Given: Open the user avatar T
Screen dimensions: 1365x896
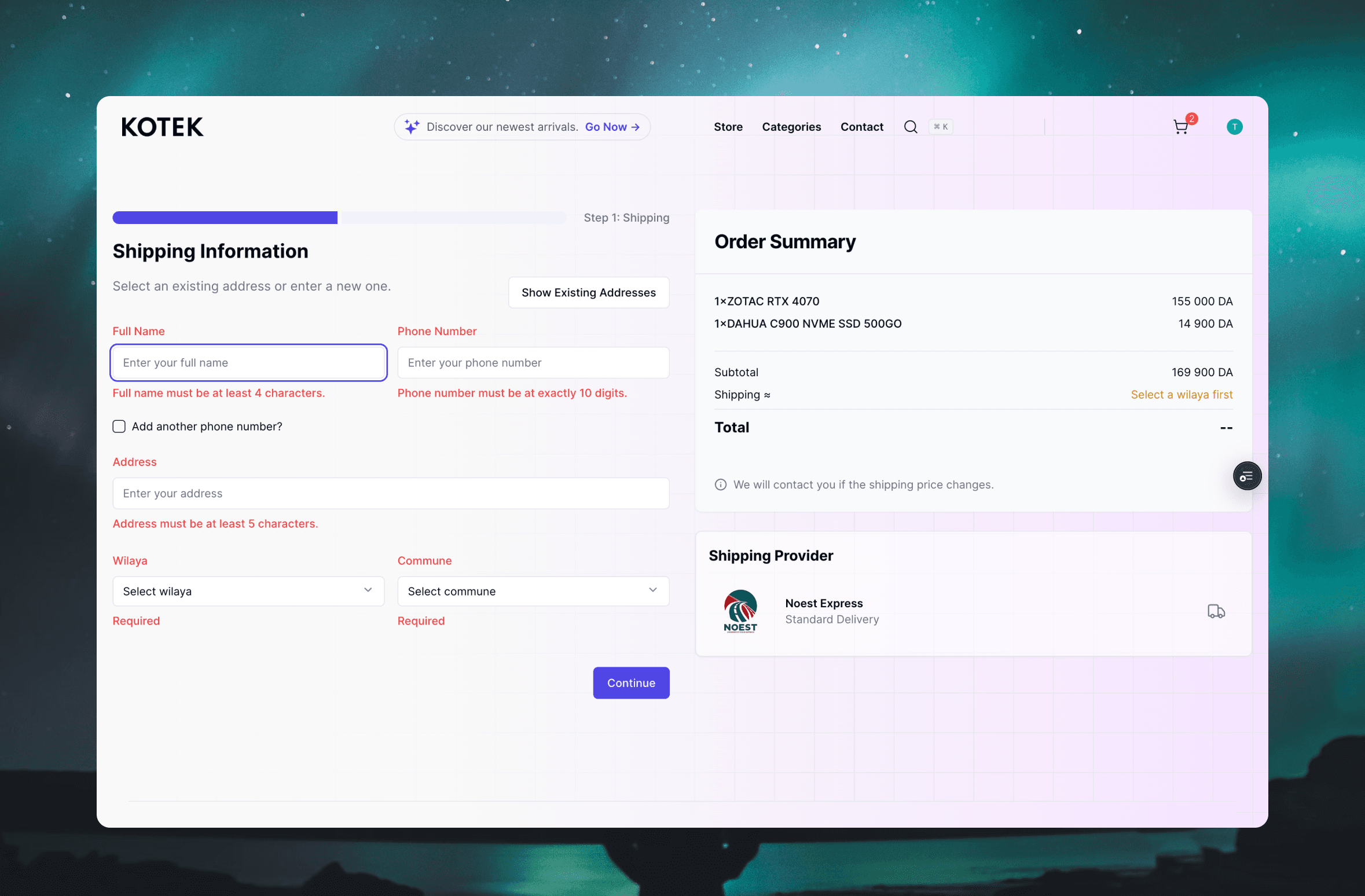Looking at the screenshot, I should click(1234, 127).
